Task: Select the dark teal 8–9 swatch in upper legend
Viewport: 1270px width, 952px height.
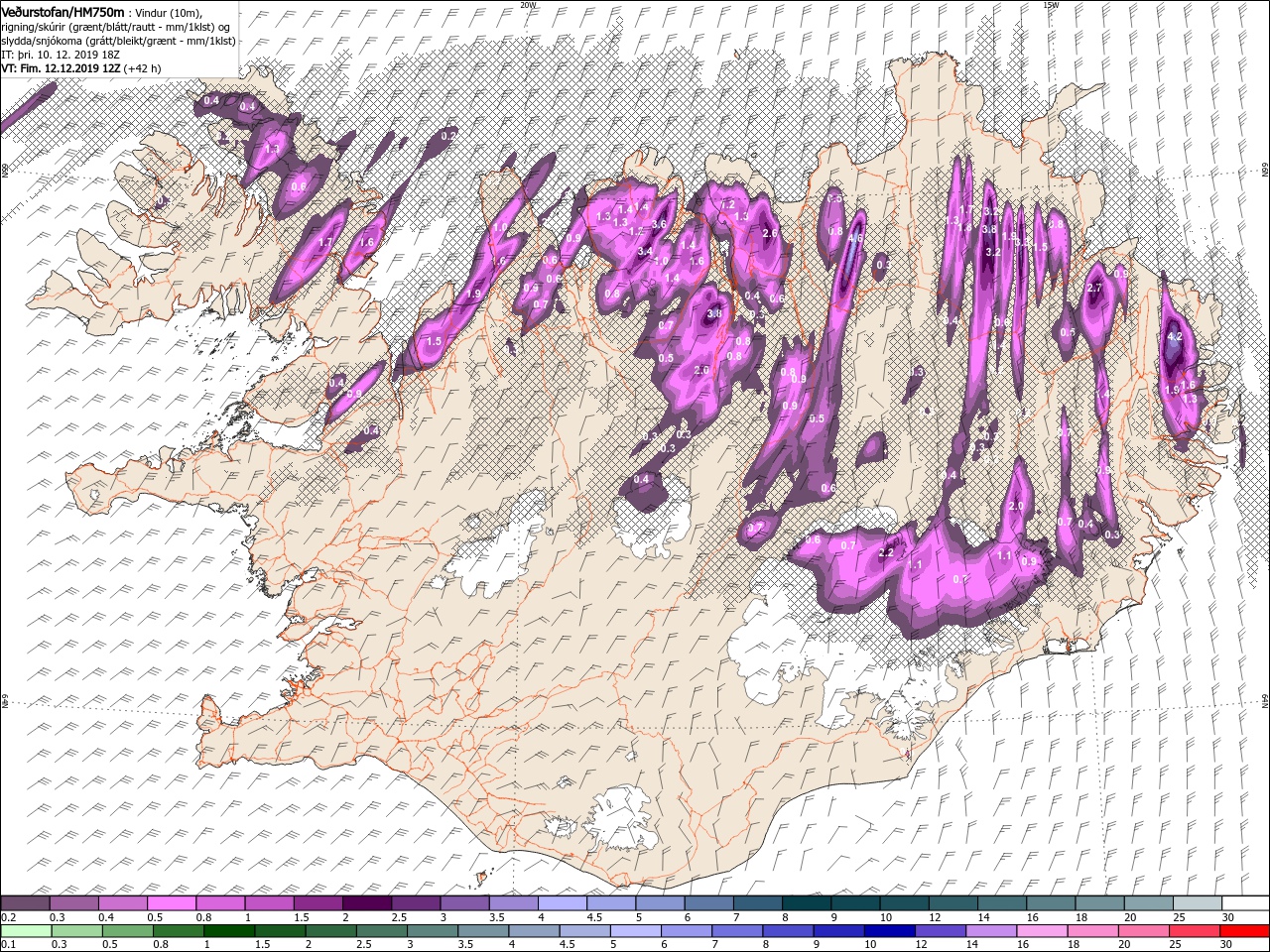Action: [x=806, y=903]
